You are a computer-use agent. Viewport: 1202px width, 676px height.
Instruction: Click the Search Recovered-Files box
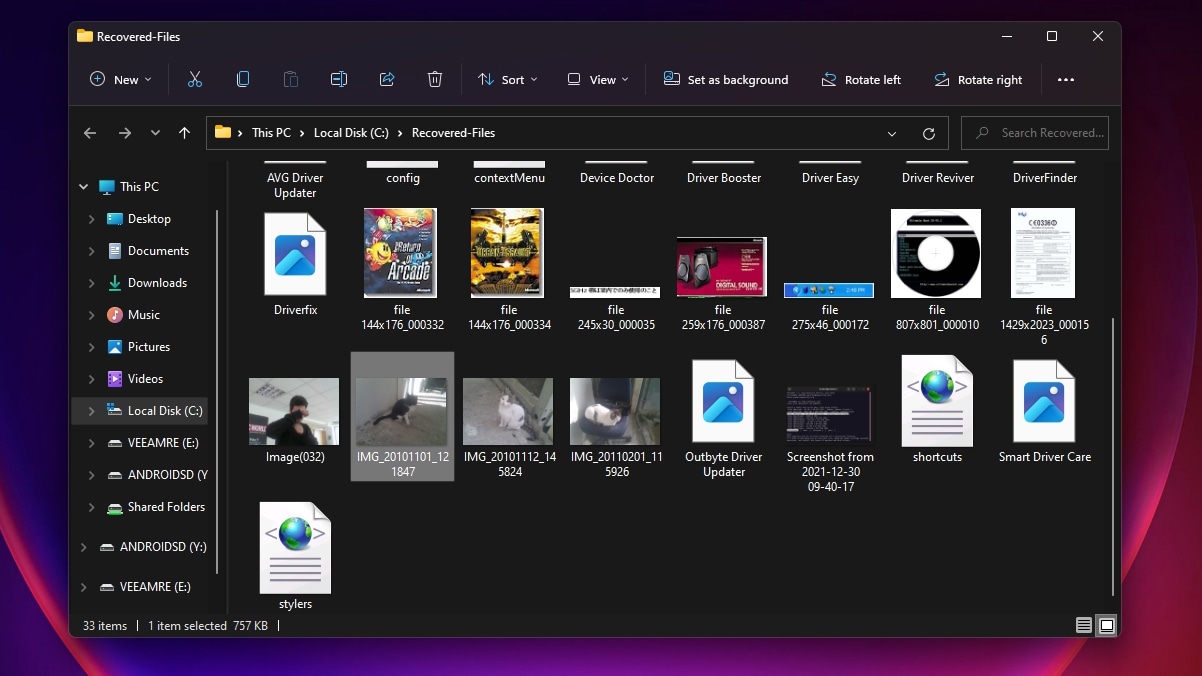point(1035,133)
